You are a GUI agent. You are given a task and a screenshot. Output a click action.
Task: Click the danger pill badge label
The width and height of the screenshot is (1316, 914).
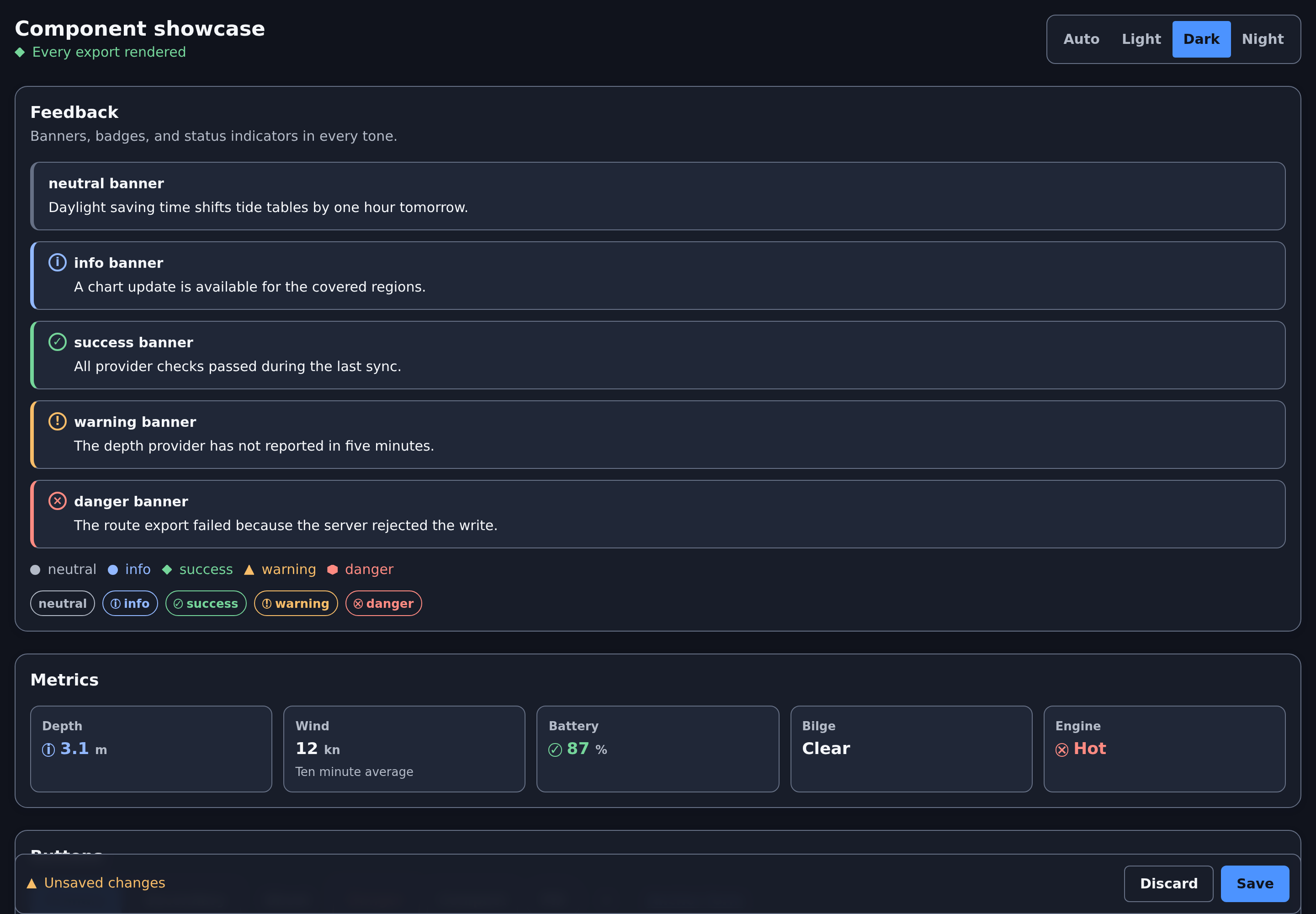pos(390,604)
